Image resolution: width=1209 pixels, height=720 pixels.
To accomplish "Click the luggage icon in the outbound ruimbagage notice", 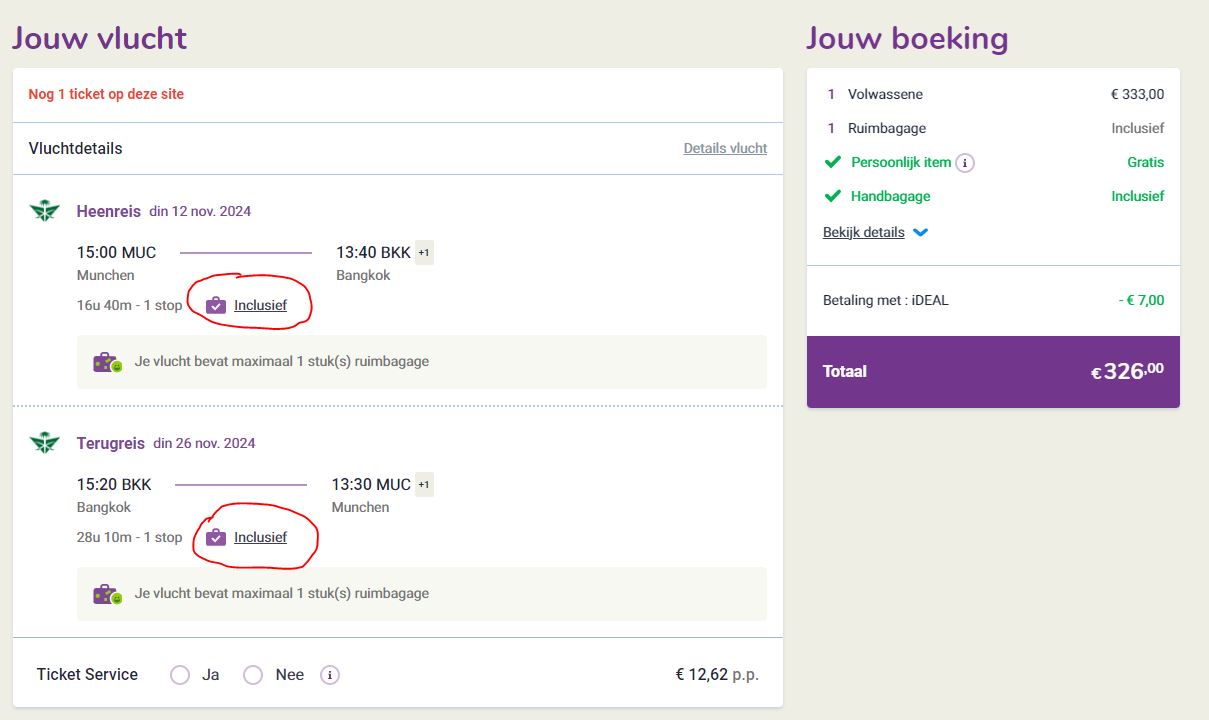I will pos(107,362).
